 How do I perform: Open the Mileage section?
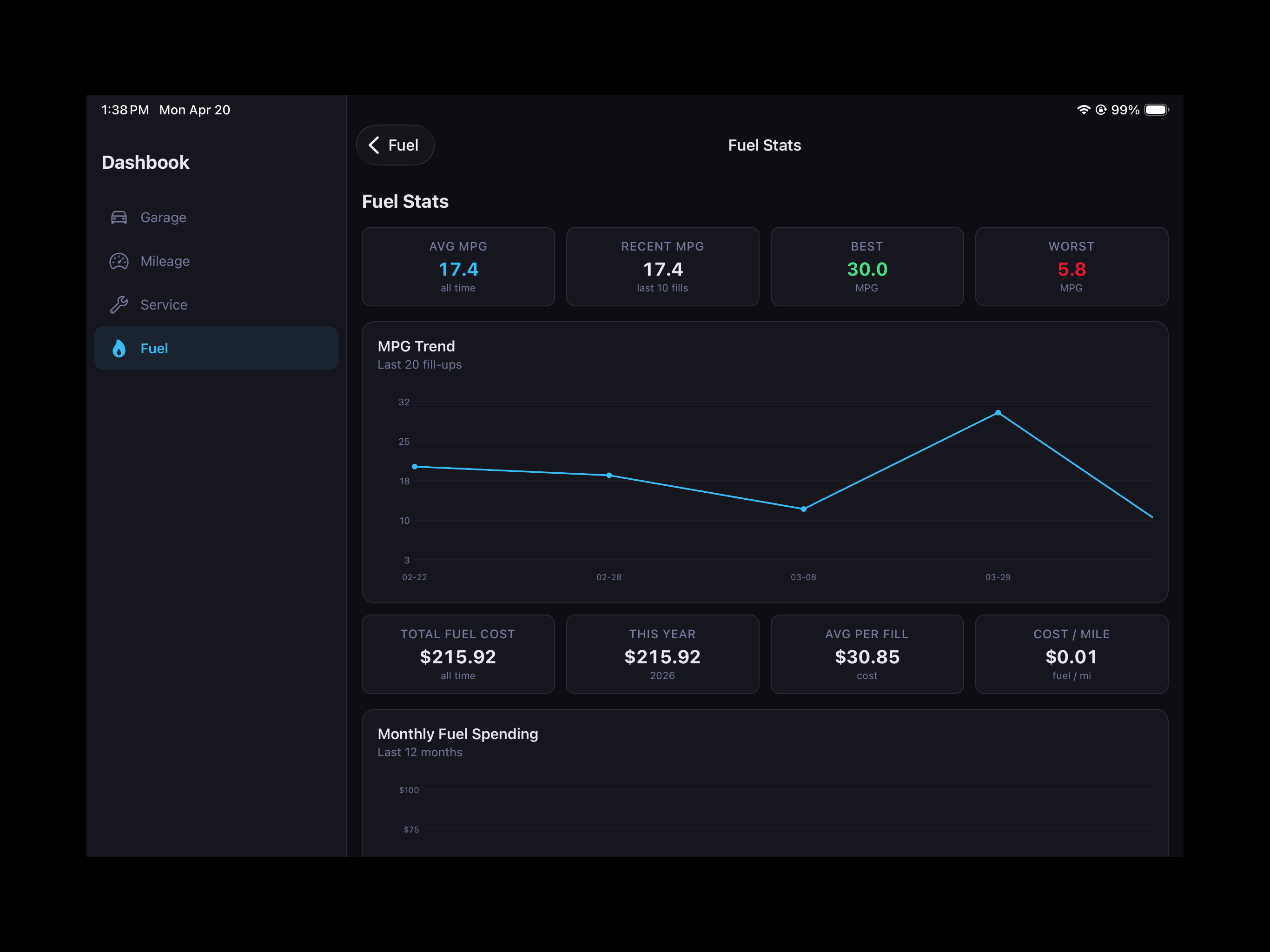[x=216, y=261]
